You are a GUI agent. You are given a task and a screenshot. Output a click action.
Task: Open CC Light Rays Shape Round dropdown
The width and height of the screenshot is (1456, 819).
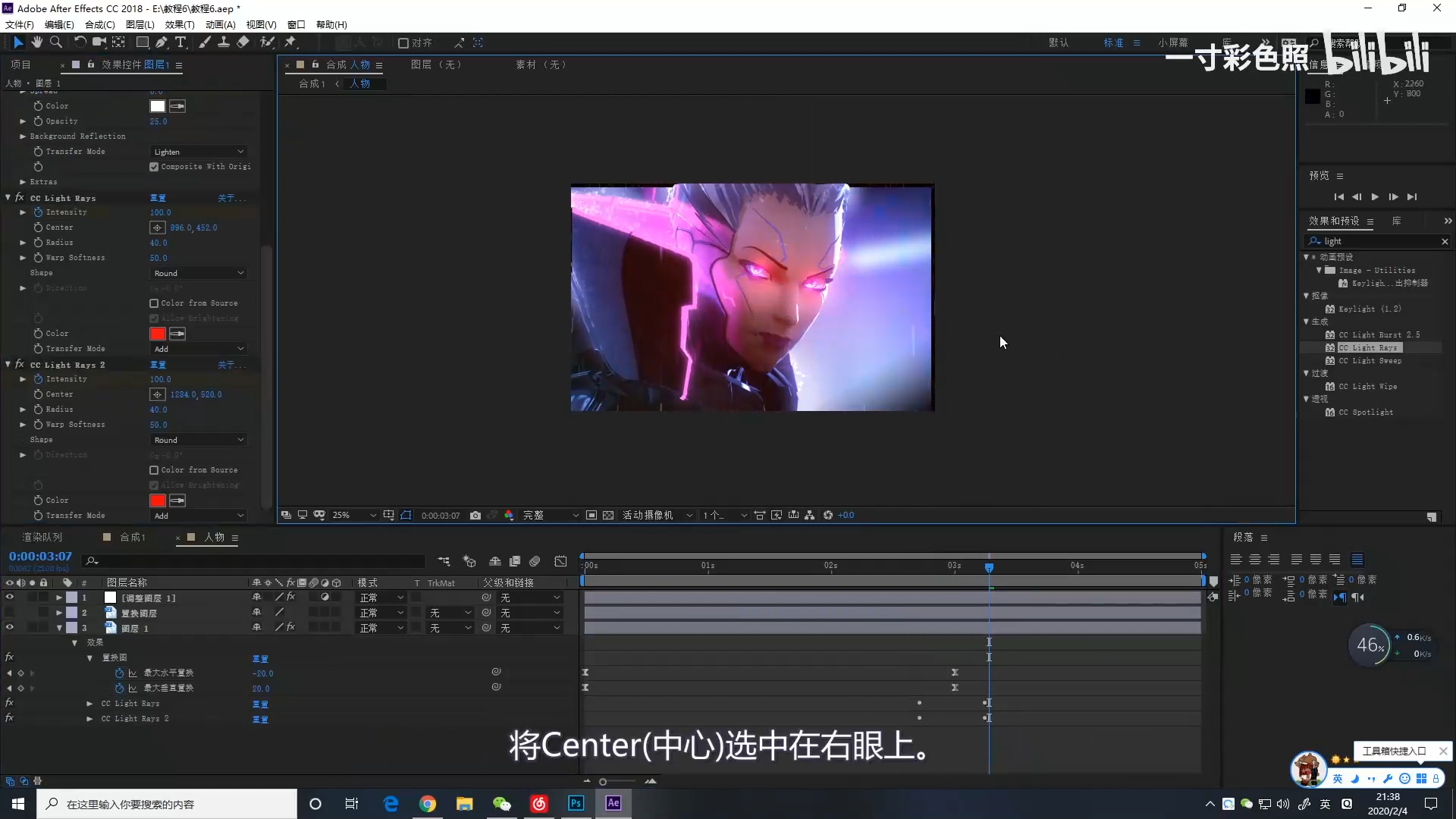click(x=199, y=273)
